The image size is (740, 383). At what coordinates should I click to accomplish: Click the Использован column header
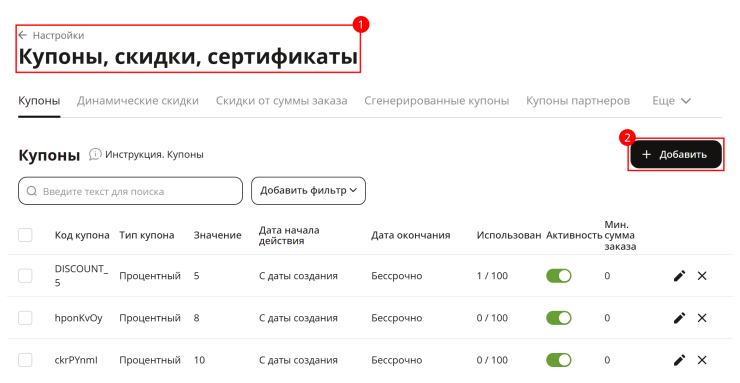tap(509, 235)
